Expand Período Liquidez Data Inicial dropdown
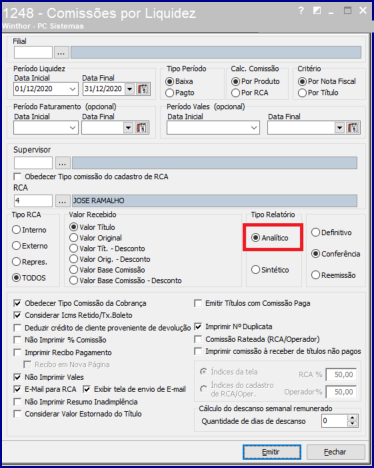Image resolution: width=374 pixels, height=468 pixels. [x=72, y=89]
